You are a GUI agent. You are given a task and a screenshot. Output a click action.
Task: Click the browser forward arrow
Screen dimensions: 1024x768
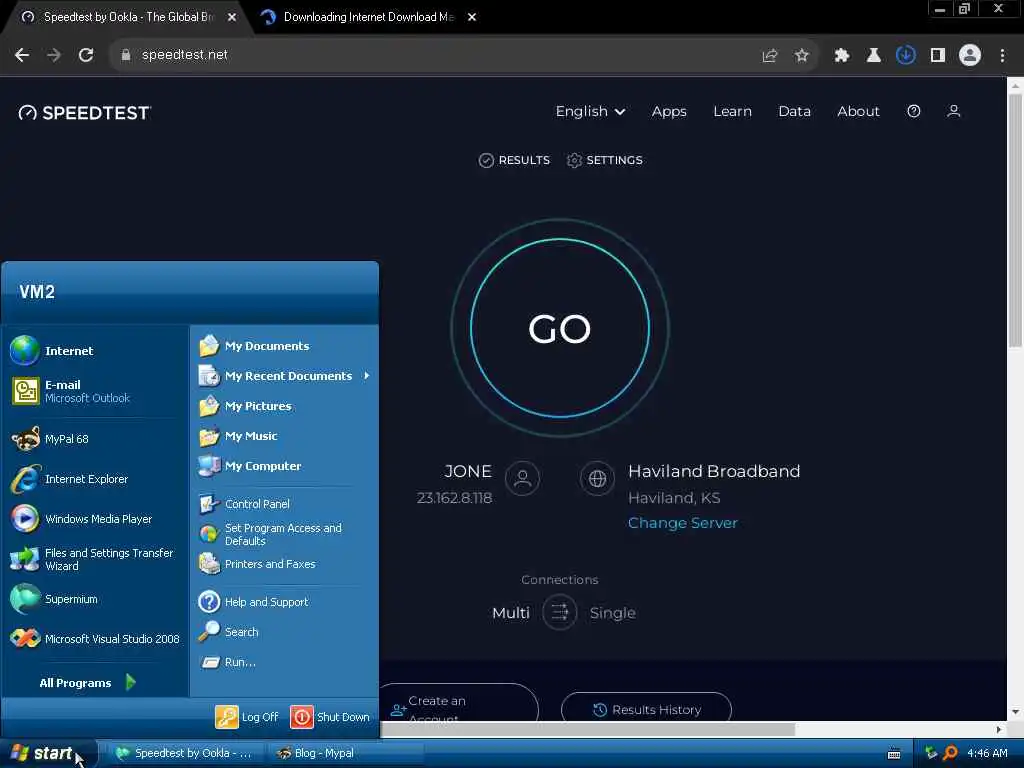[x=54, y=55]
